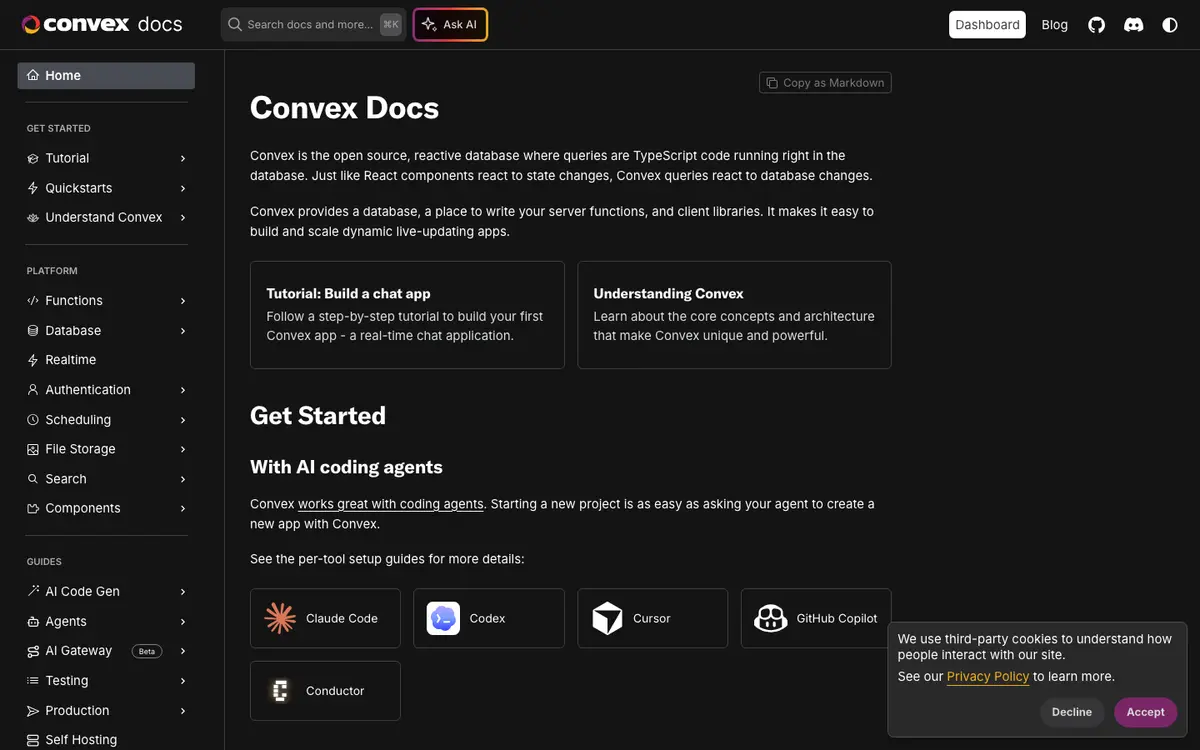Expand the Components chevron
Image resolution: width=1200 pixels, height=750 pixels.
click(x=183, y=508)
